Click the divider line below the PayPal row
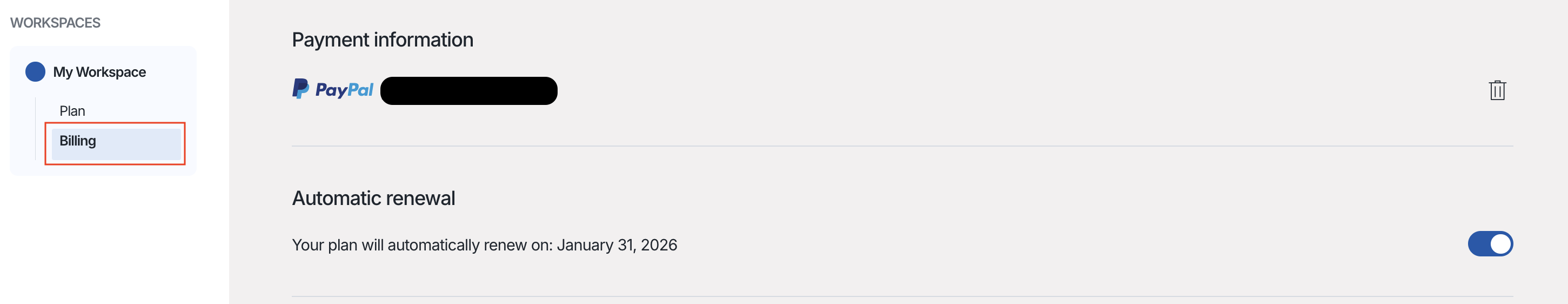The width and height of the screenshot is (1568, 304). click(901, 146)
